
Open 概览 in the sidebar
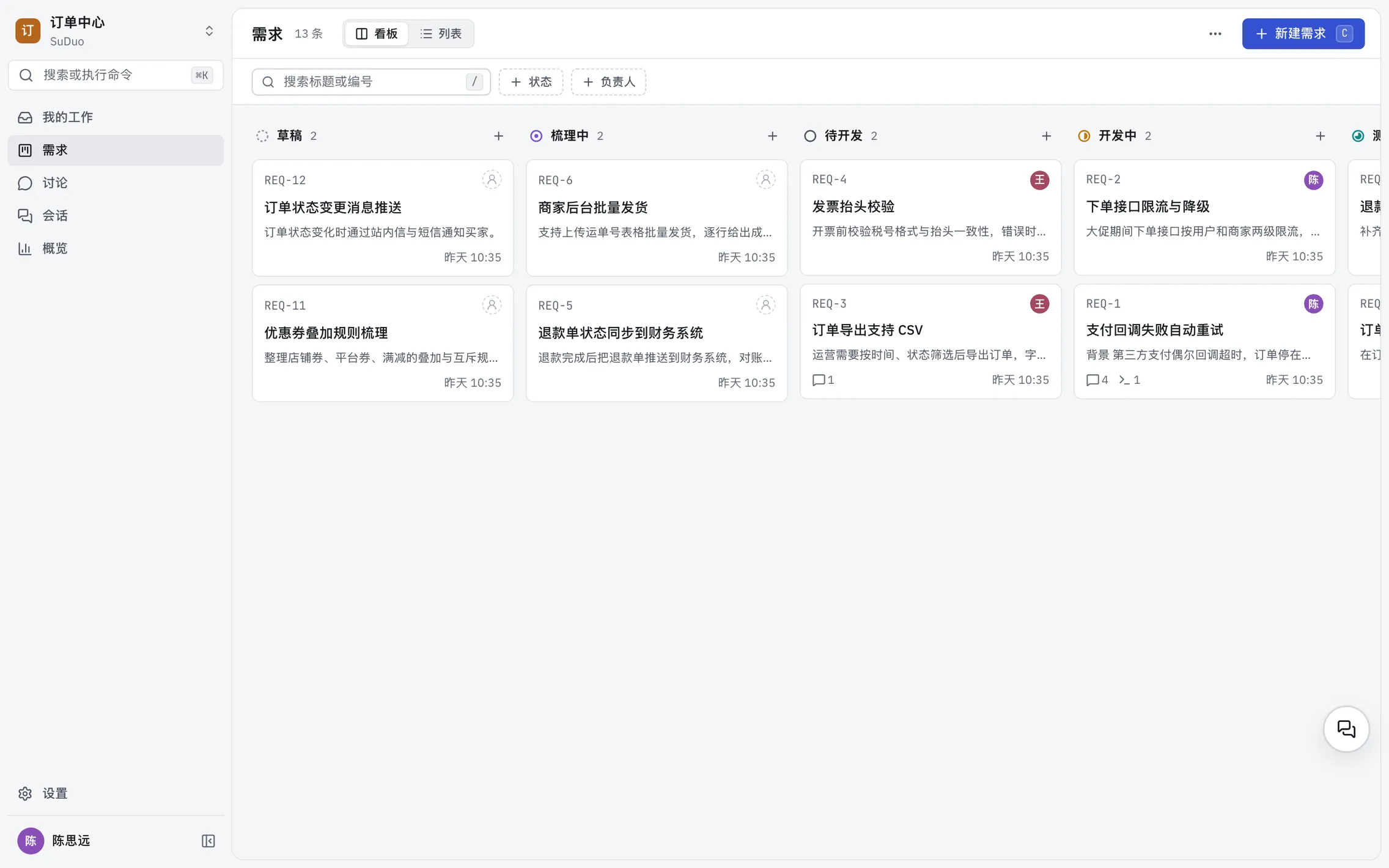[116, 248]
